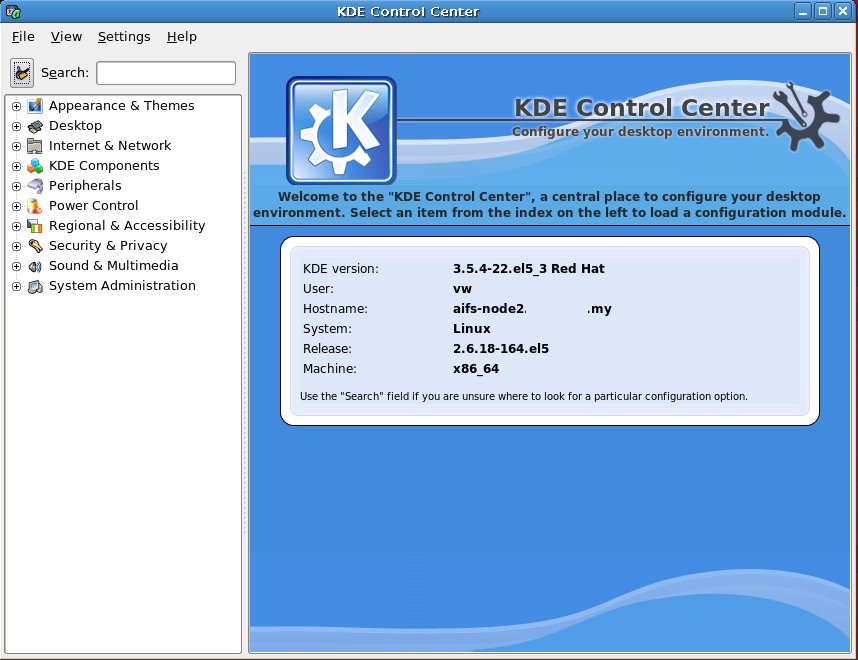Screen dimensions: 858x660
Task: Click the Desktop category icon
Action: point(35,126)
